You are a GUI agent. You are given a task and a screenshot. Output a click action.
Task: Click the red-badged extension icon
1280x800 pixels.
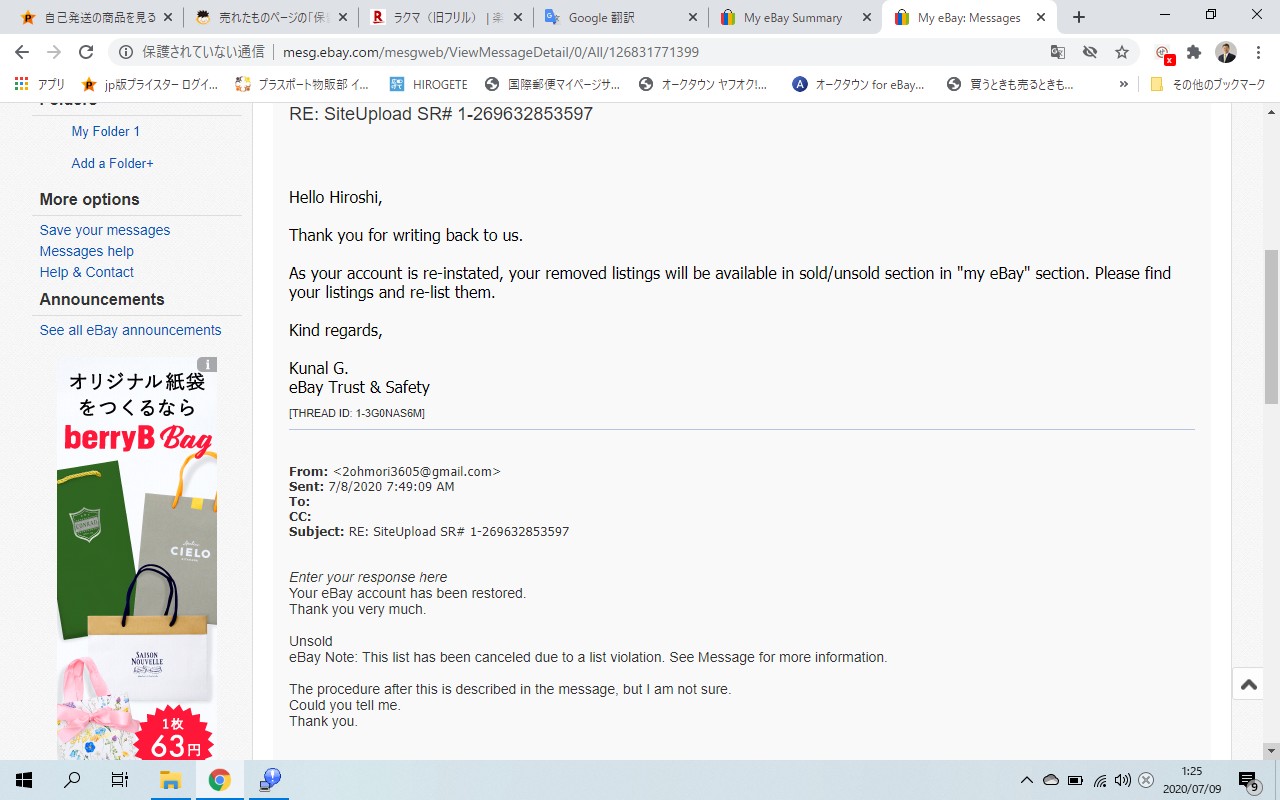click(x=1163, y=53)
